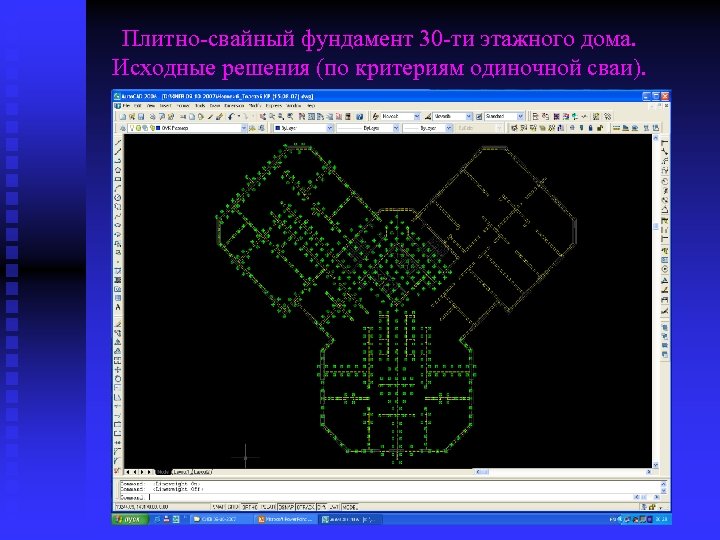
Task: Select the Move modify tool
Action: click(118, 369)
